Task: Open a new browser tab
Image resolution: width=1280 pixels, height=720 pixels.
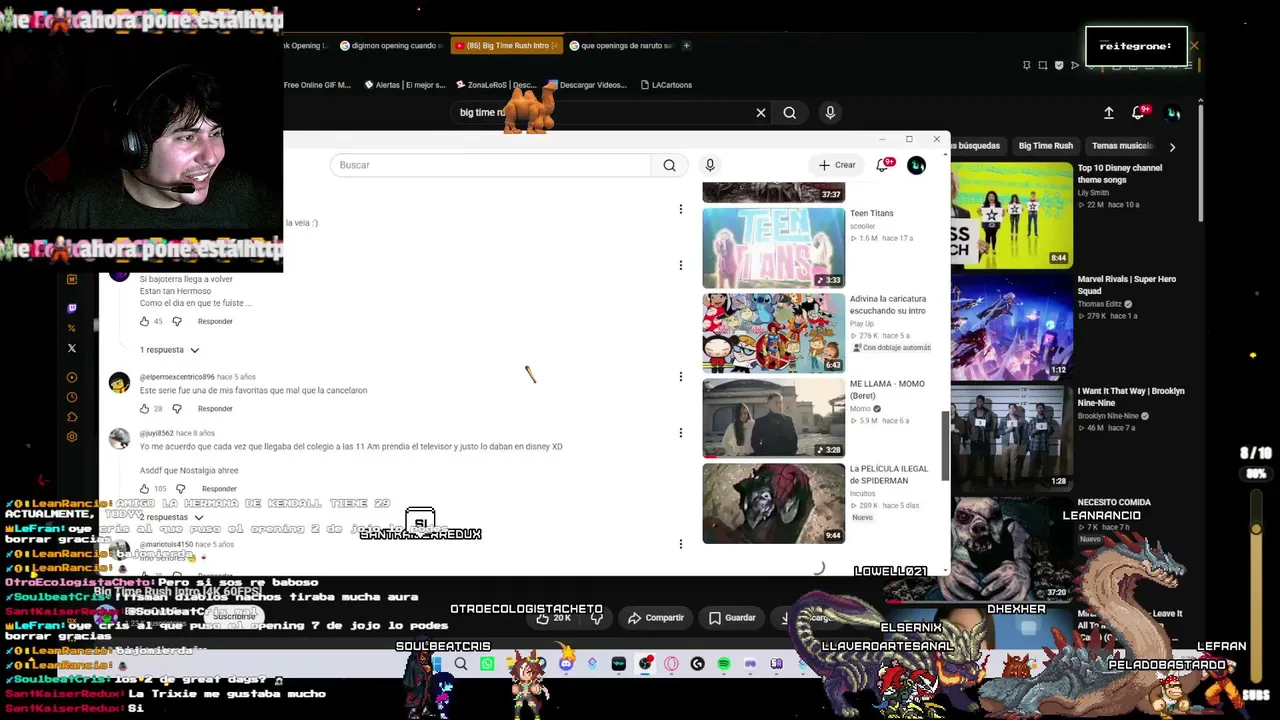Action: click(x=686, y=46)
